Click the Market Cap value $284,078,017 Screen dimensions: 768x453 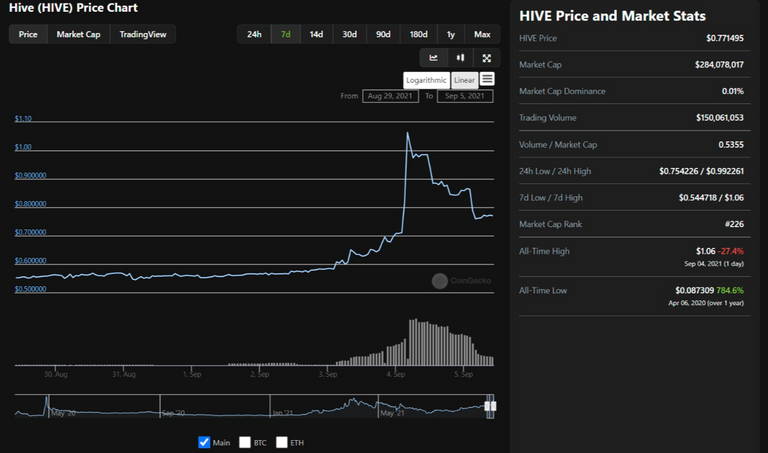(x=719, y=65)
